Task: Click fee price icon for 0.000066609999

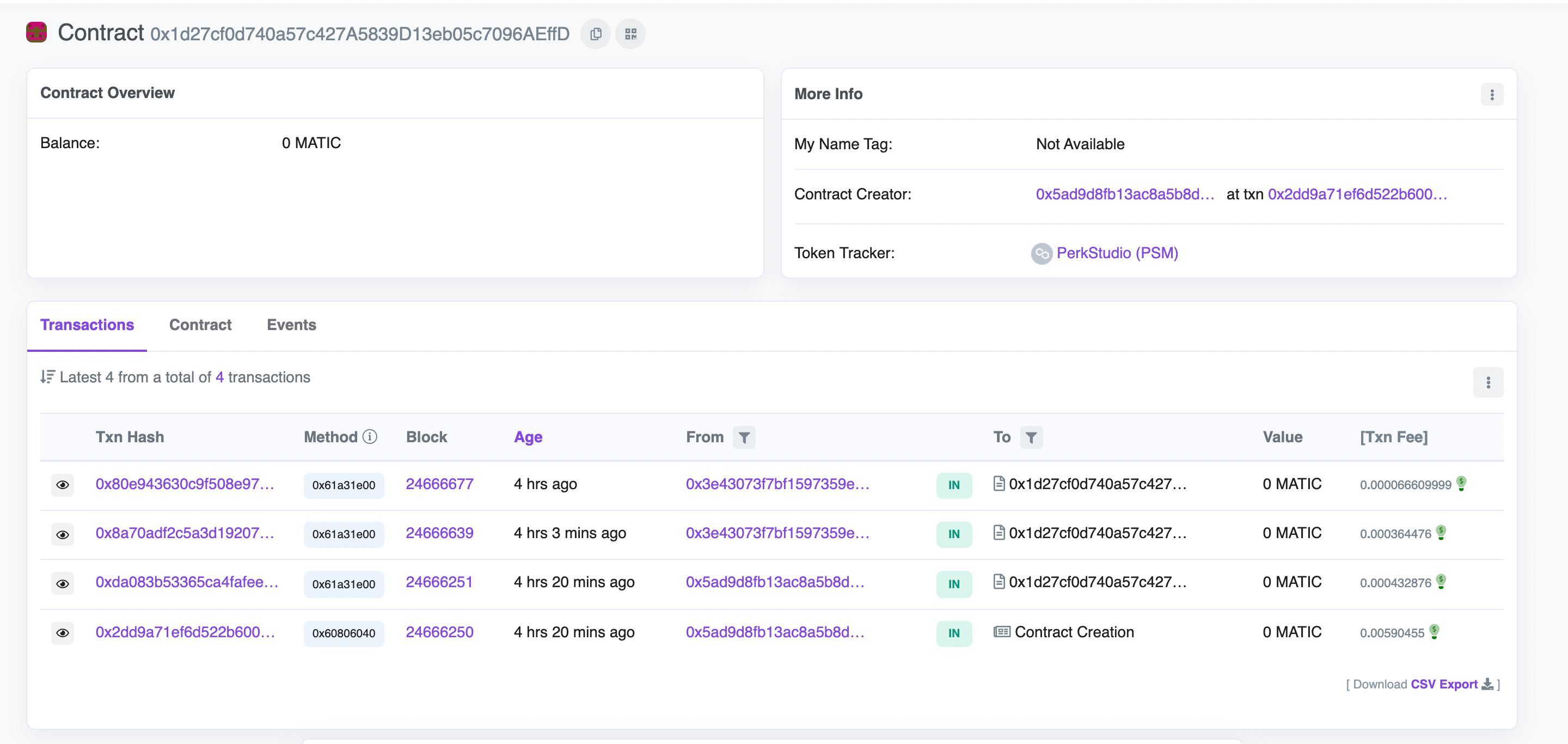Action: click(1461, 484)
